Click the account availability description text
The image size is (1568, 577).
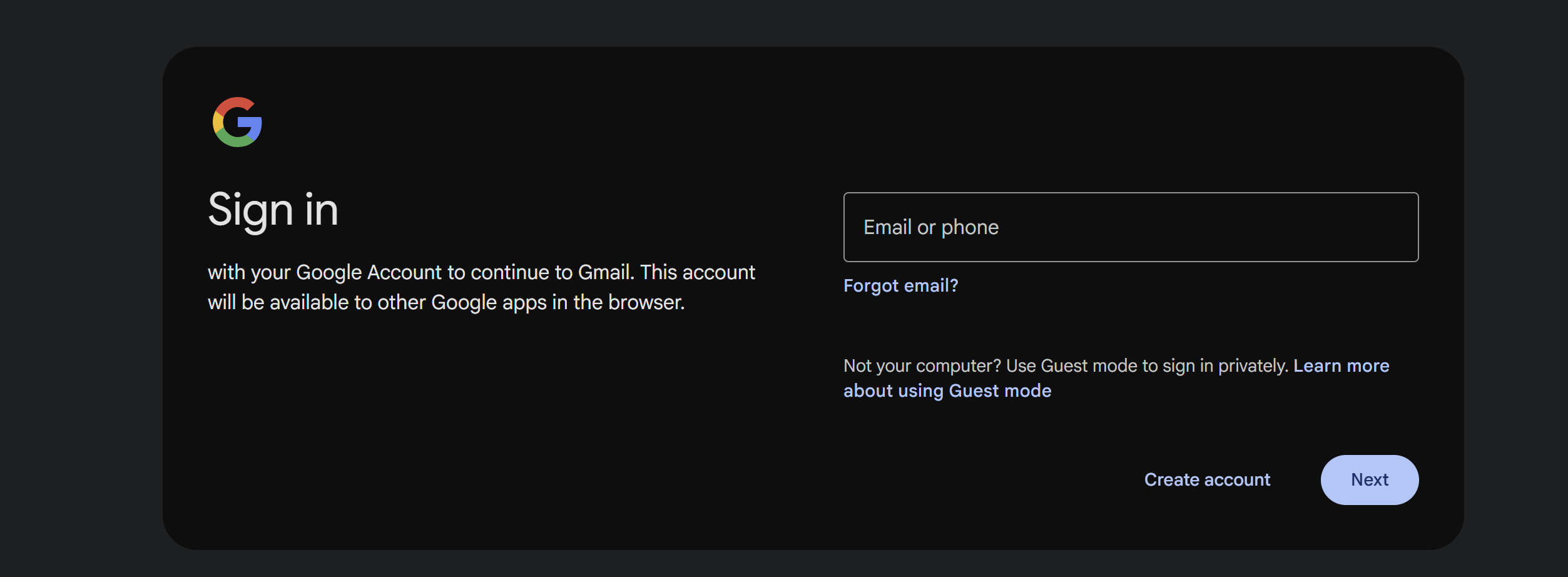click(x=482, y=287)
